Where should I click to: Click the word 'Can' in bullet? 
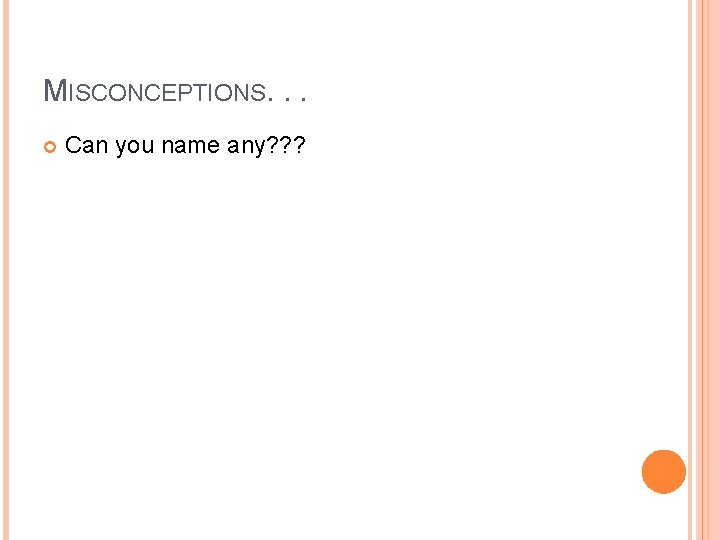tap(86, 145)
